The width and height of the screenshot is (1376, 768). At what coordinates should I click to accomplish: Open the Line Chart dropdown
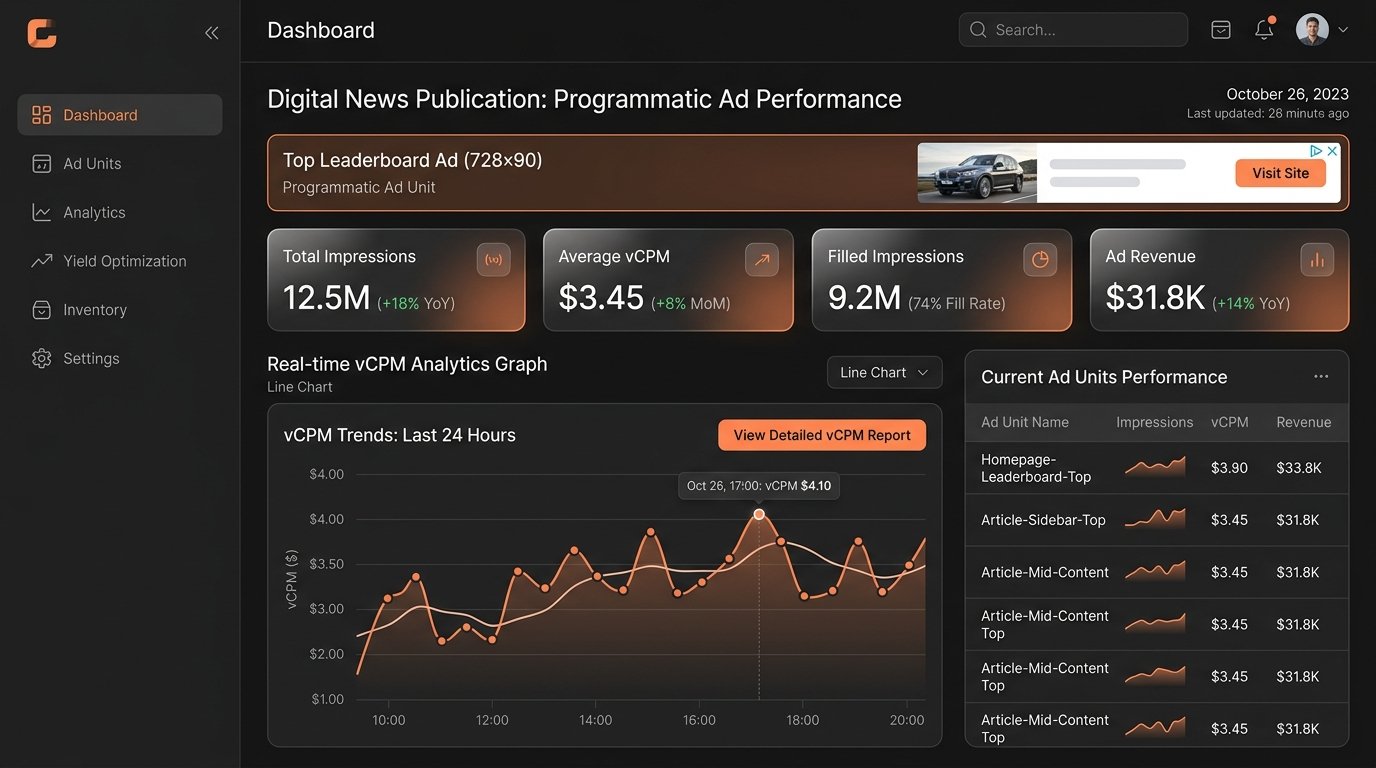click(x=885, y=373)
